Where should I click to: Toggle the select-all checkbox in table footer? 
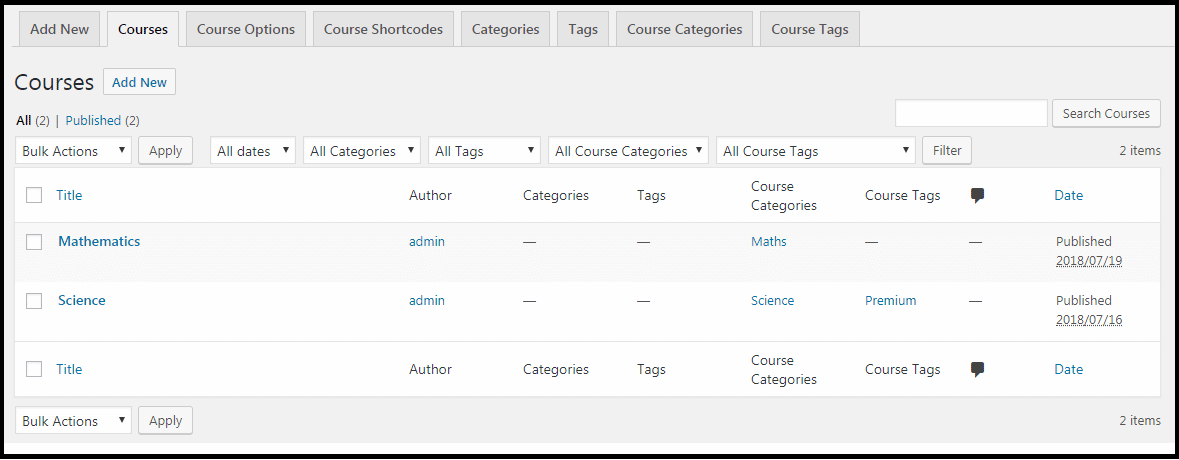(34, 369)
